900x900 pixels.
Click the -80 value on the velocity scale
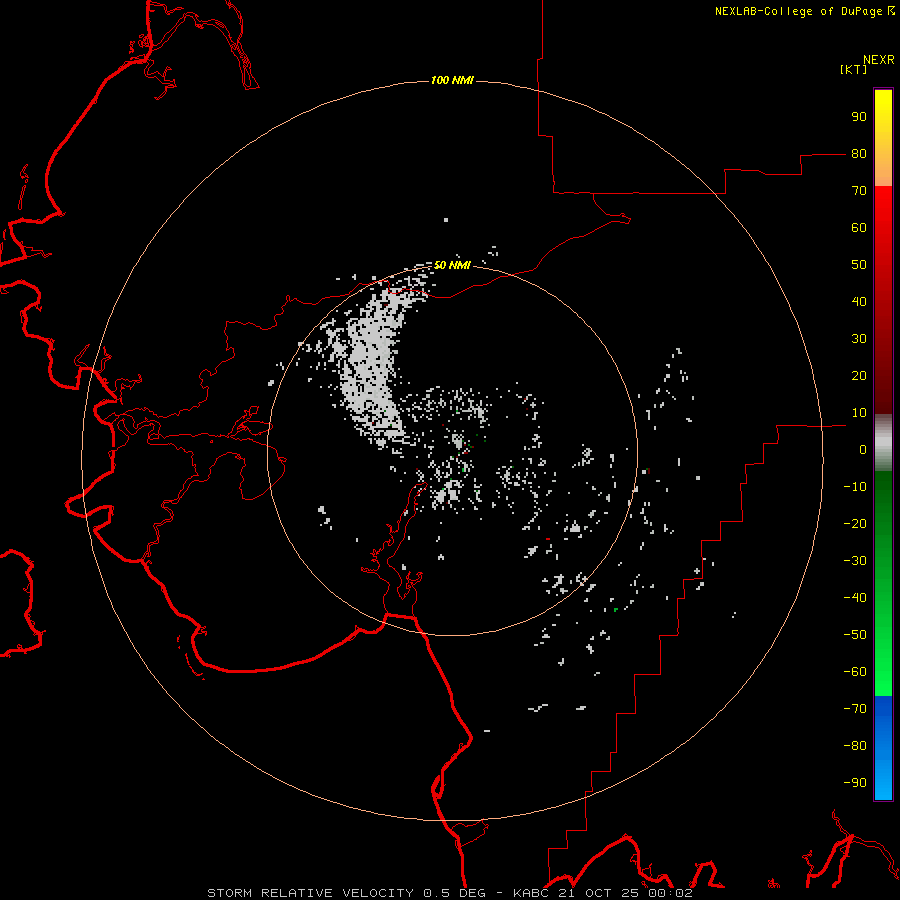[855, 746]
